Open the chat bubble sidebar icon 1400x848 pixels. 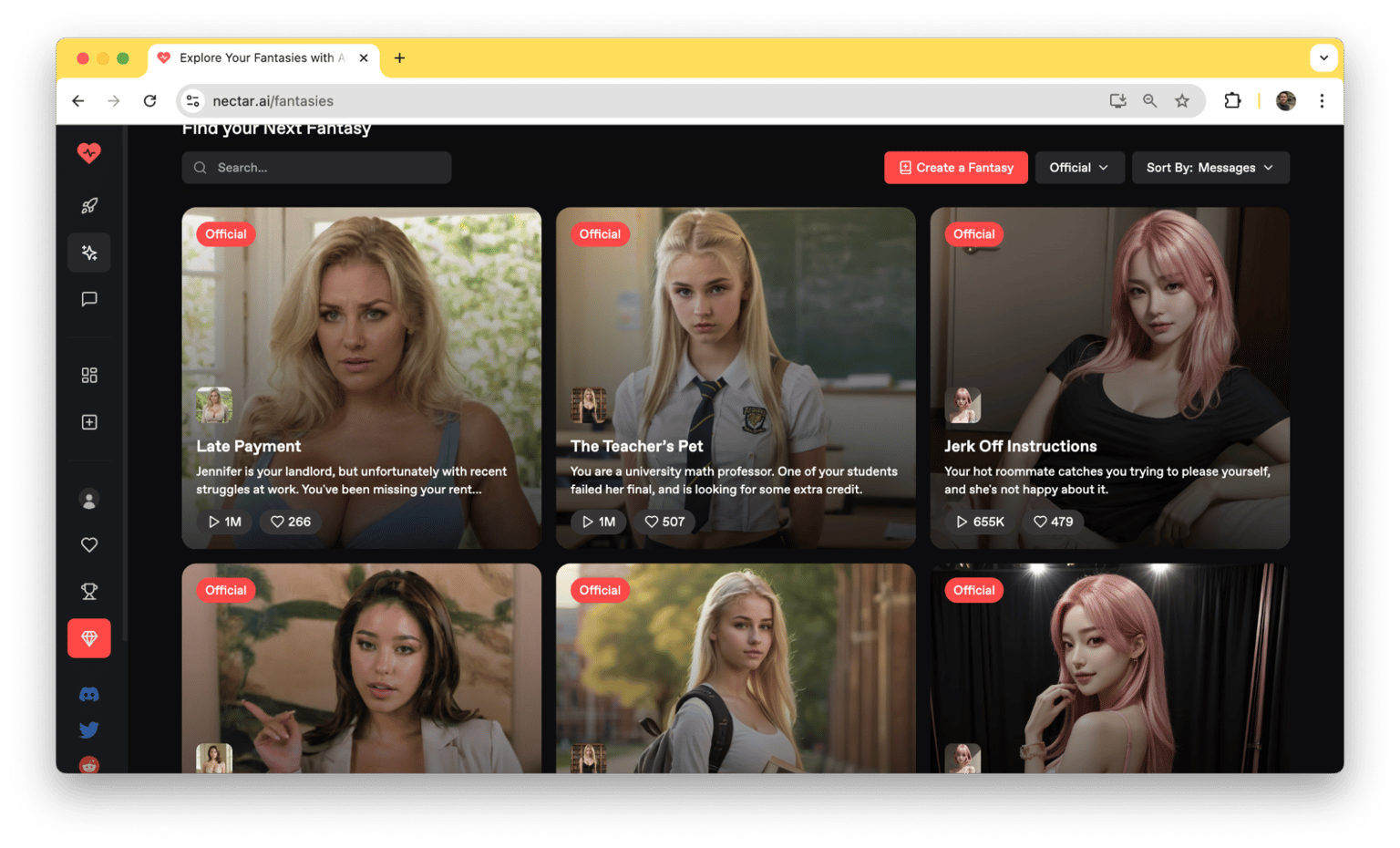pos(89,299)
